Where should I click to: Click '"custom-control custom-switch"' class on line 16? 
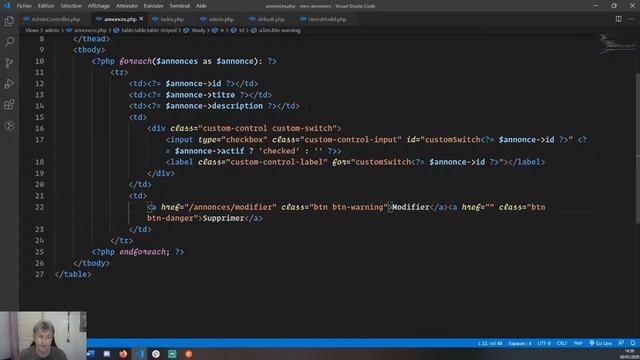(267, 128)
